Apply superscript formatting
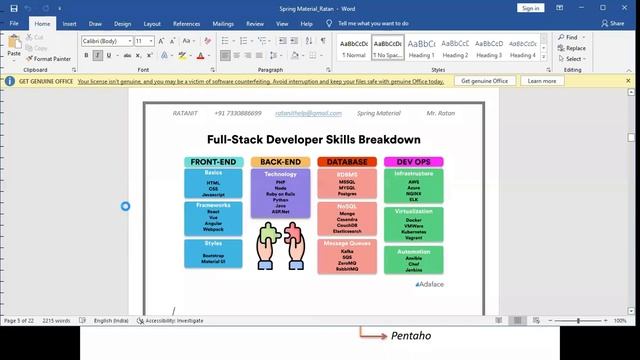The width and height of the screenshot is (640, 360). coord(149,55)
